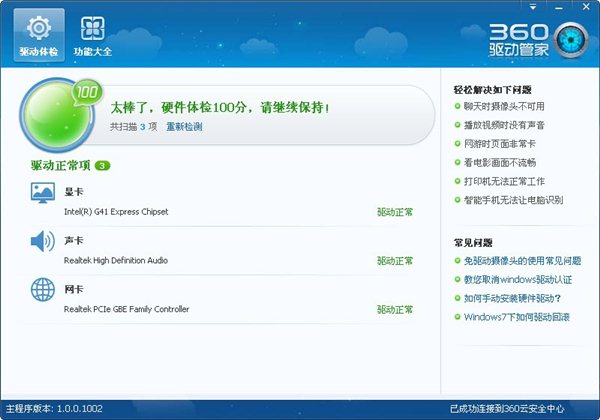Click the 网卡 label

(x=73, y=289)
